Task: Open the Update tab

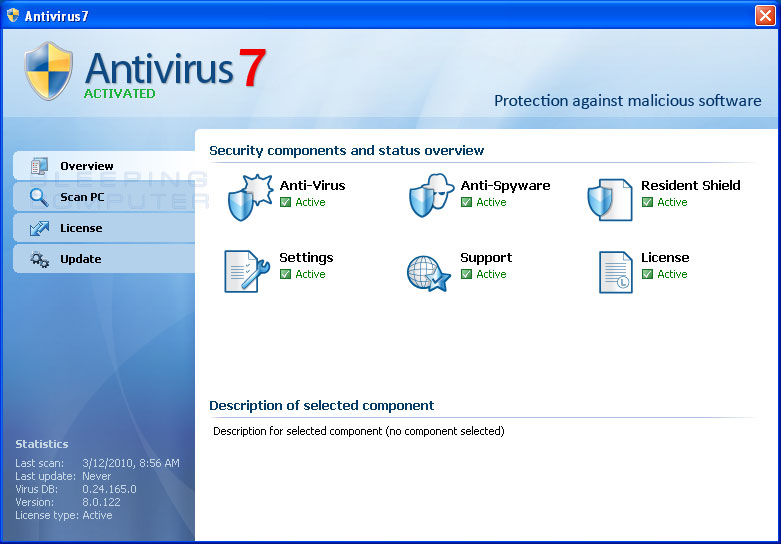Action: coord(104,259)
